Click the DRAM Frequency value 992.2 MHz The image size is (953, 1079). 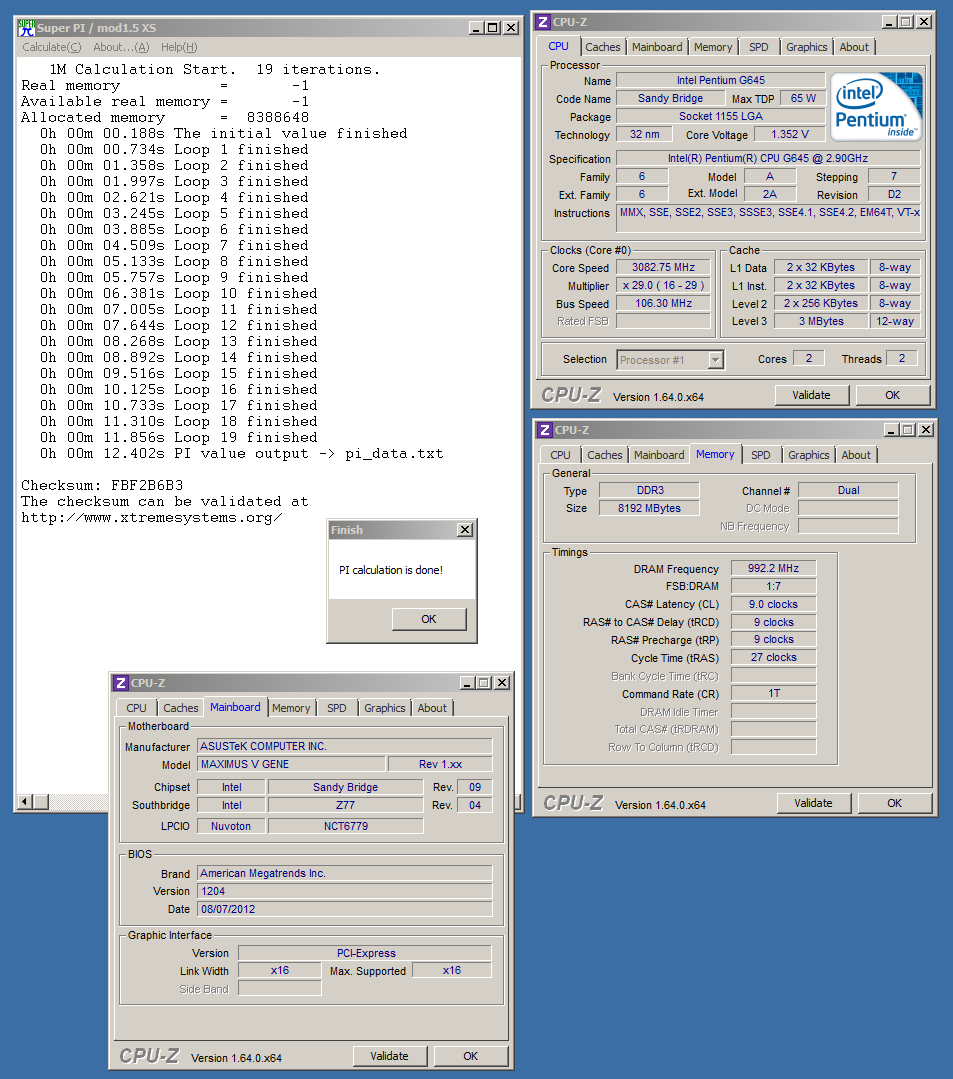pos(773,568)
